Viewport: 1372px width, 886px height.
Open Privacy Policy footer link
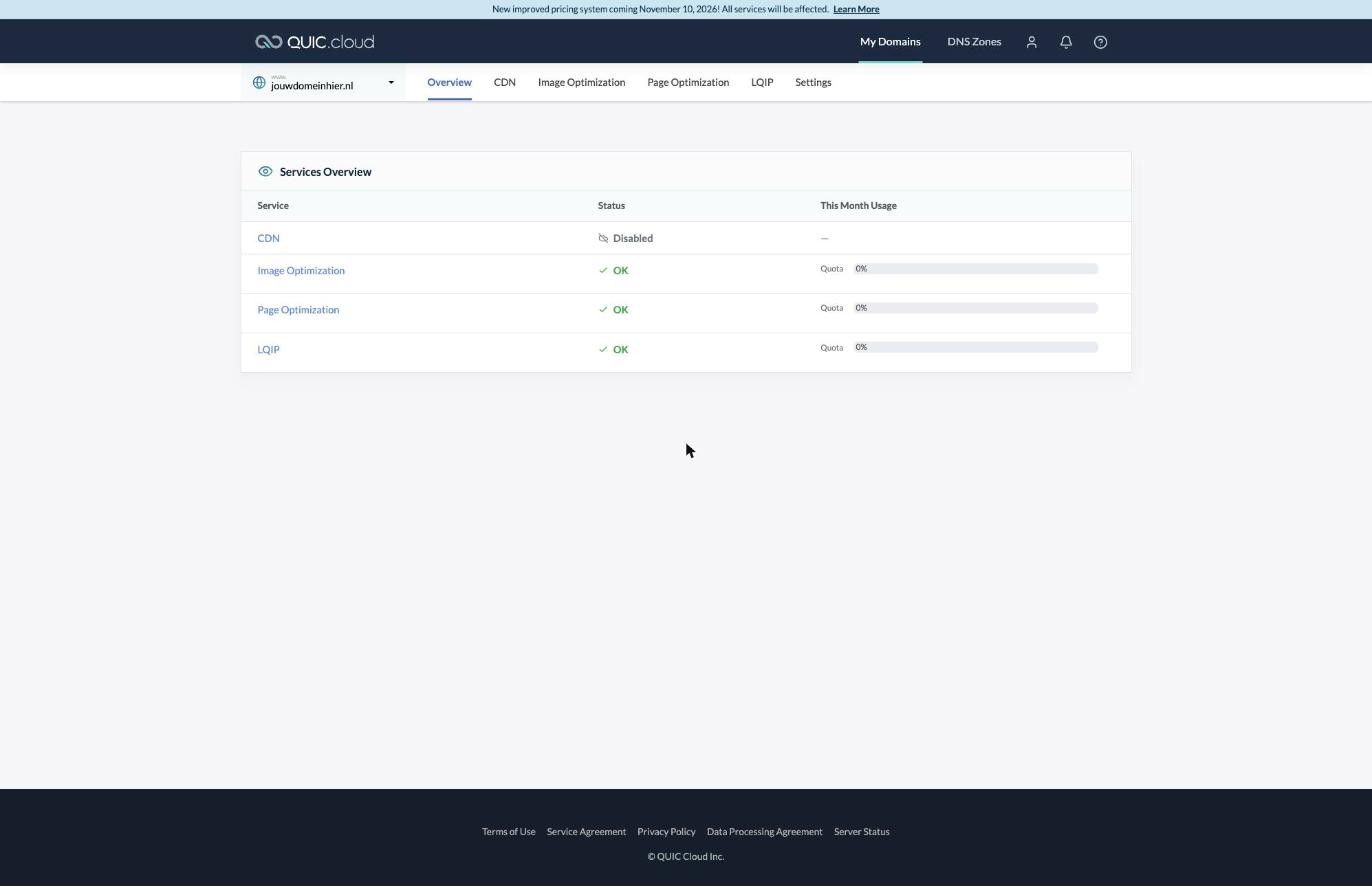pyautogui.click(x=666, y=832)
